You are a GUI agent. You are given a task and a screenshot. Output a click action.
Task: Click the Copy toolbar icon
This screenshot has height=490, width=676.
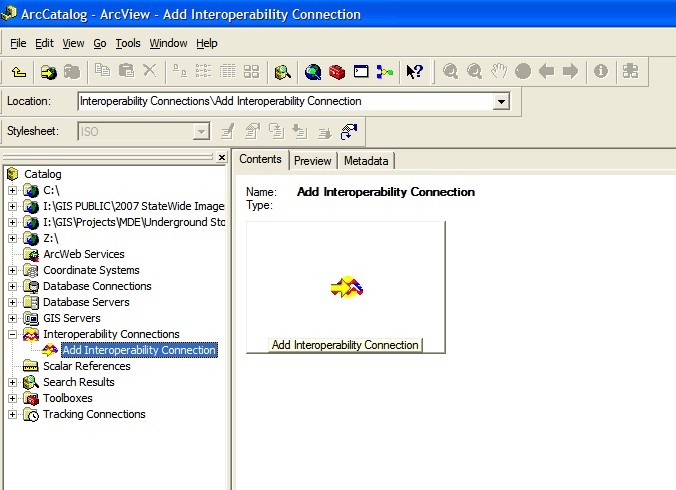(x=102, y=71)
